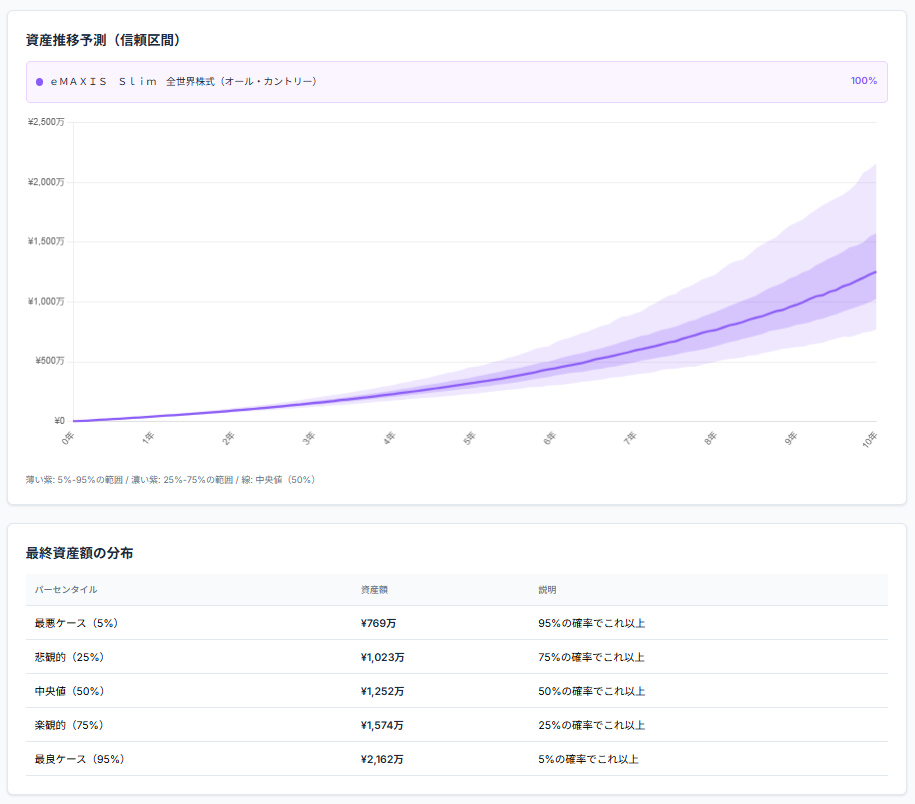Click the 資産額 column header
The width and height of the screenshot is (915, 804).
[x=375, y=590]
